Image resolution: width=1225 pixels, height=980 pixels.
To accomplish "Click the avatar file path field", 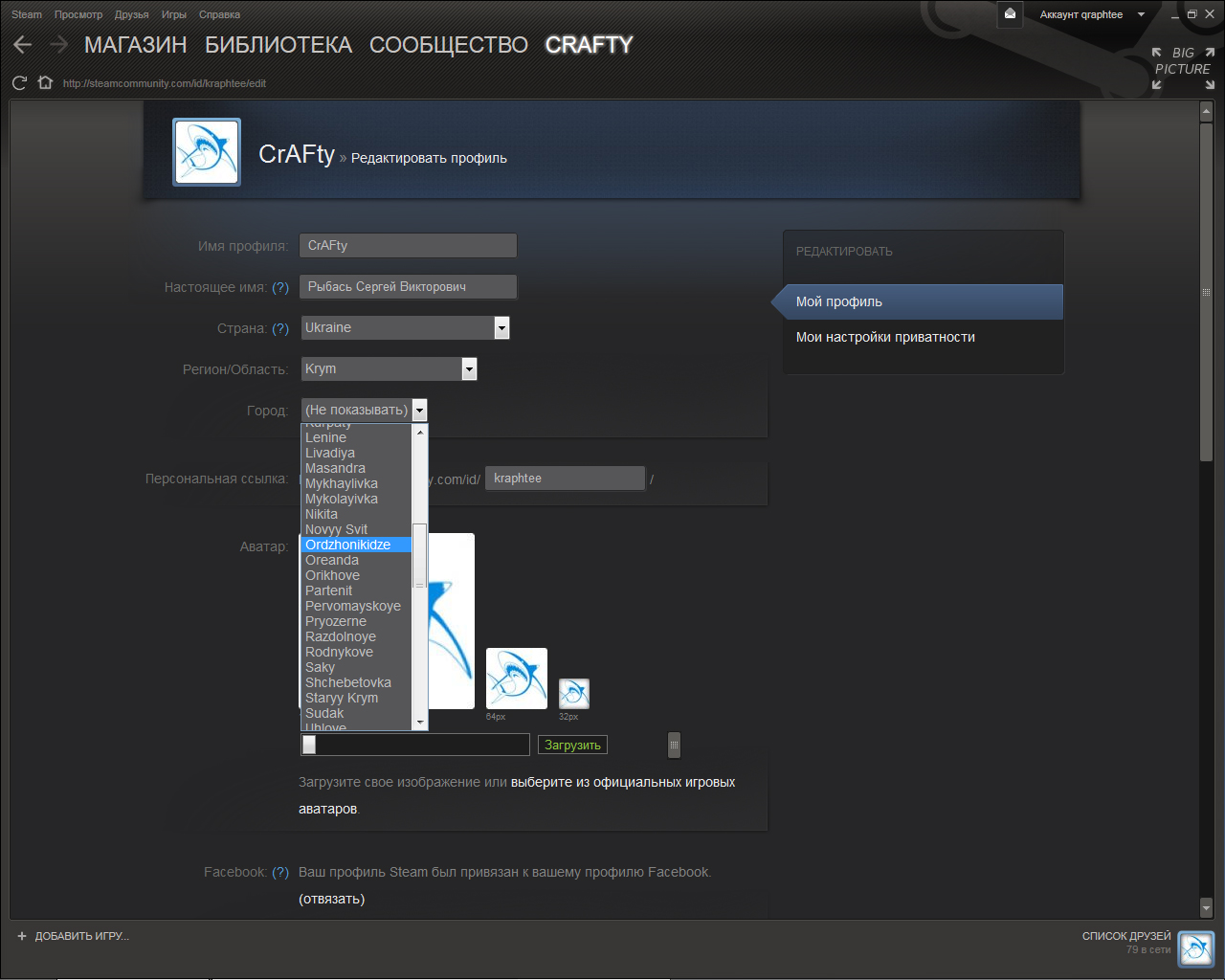I will click(415, 745).
